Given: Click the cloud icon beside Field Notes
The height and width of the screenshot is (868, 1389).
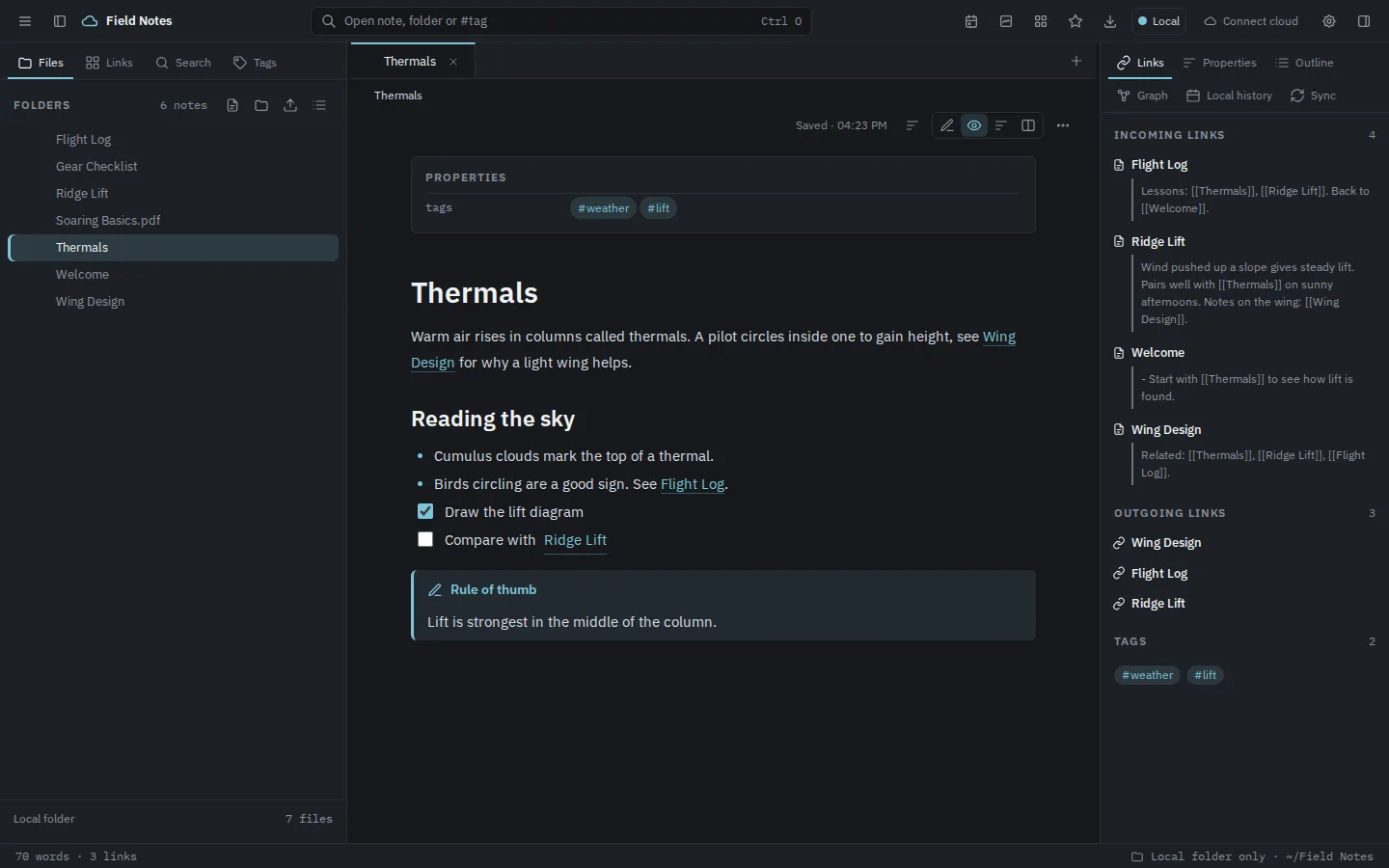Looking at the screenshot, I should 90,21.
